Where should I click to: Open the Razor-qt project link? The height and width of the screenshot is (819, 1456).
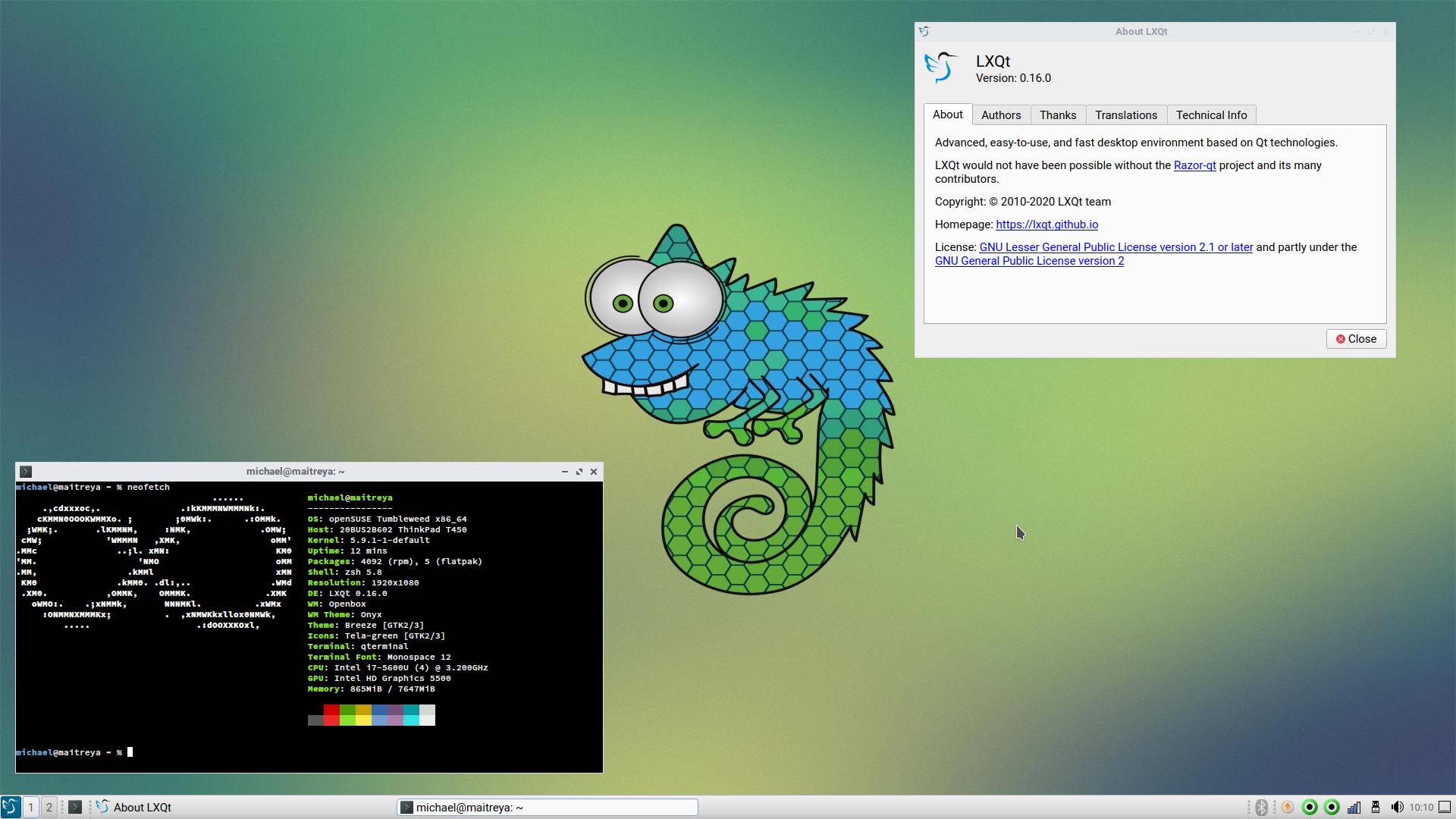click(x=1194, y=165)
